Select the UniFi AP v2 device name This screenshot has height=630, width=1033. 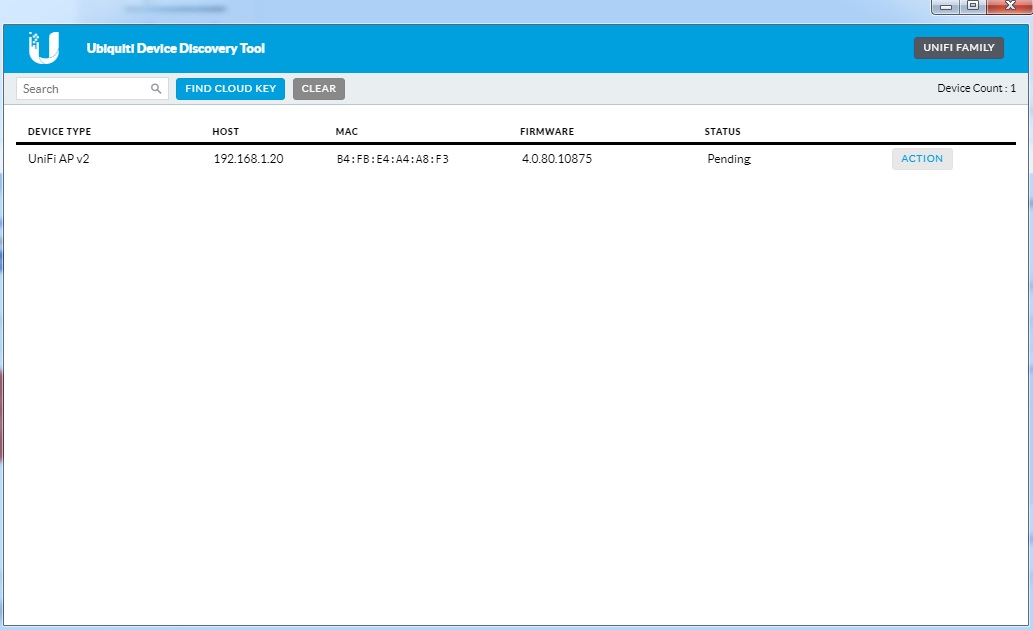point(59,159)
